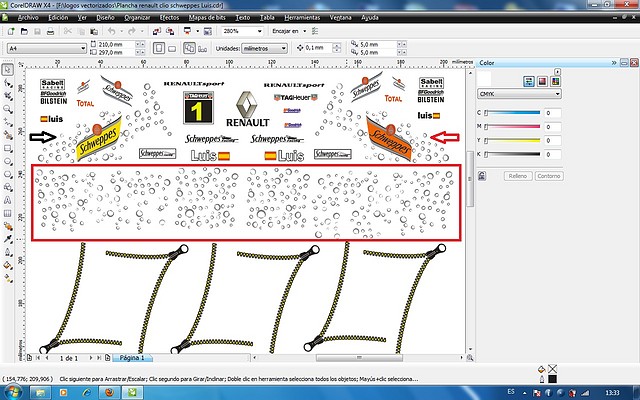Screen dimensions: 640x400
Task: Switch to the Página 1 tab
Action: pyautogui.click(x=132, y=358)
